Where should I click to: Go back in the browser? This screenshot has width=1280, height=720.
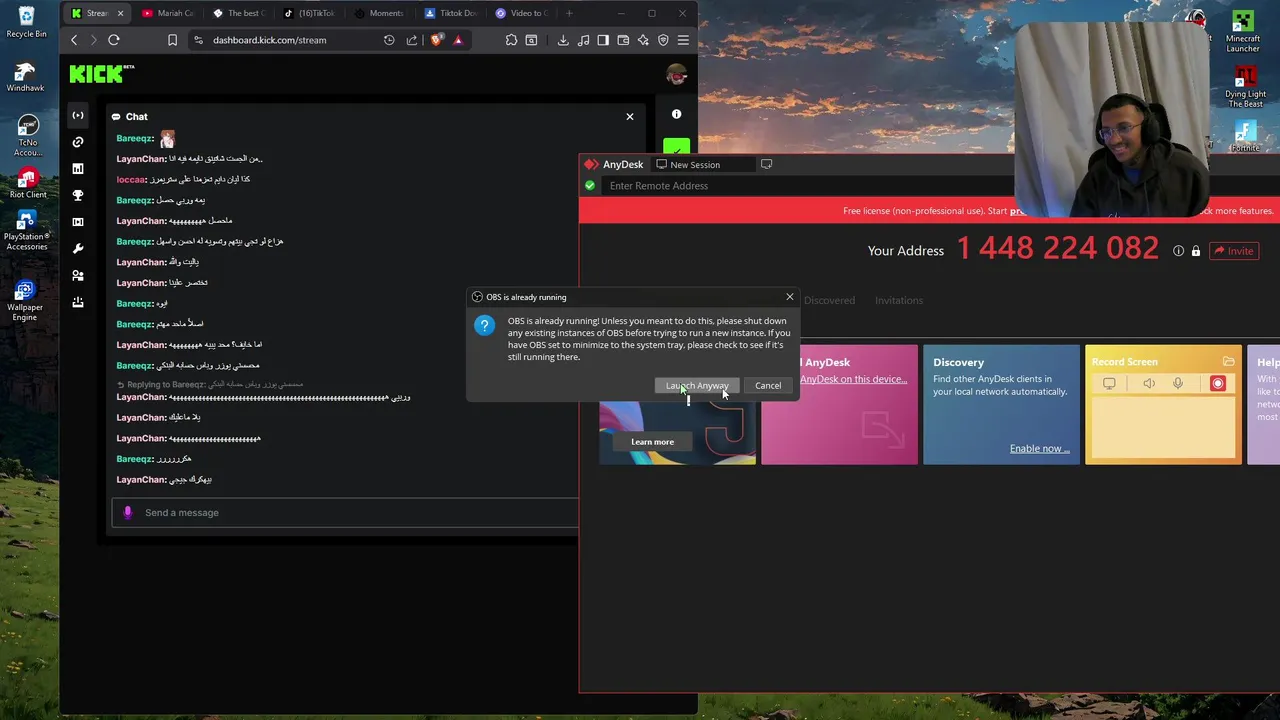(x=74, y=40)
